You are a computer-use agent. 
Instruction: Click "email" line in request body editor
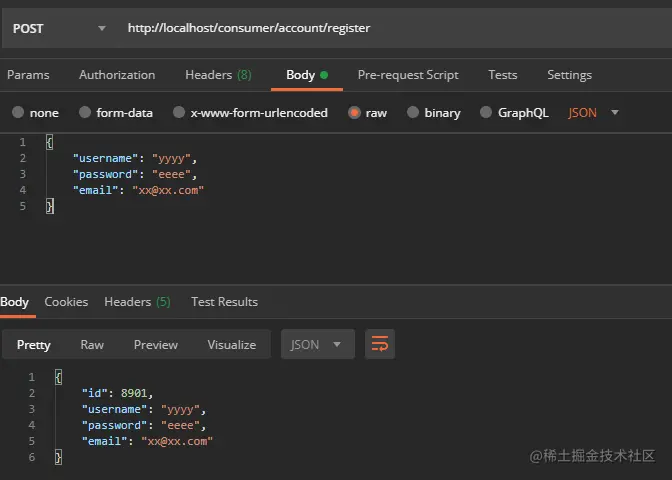click(138, 190)
